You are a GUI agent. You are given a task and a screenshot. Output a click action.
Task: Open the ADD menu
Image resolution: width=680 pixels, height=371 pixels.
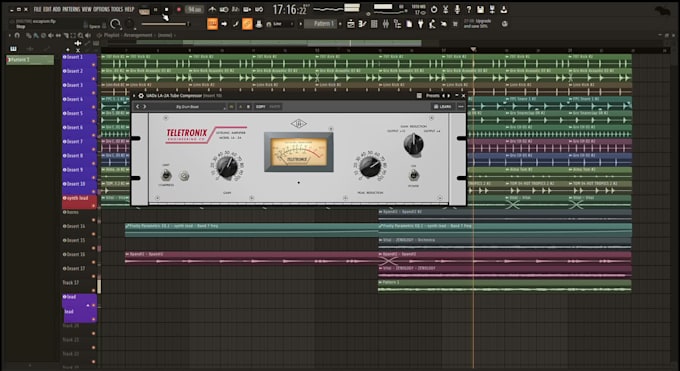click(x=56, y=9)
